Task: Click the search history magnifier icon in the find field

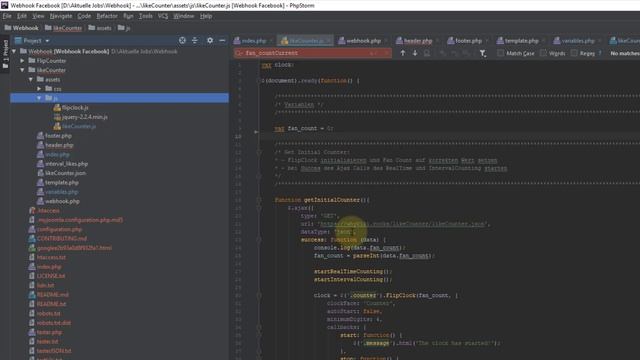Action: (239, 53)
